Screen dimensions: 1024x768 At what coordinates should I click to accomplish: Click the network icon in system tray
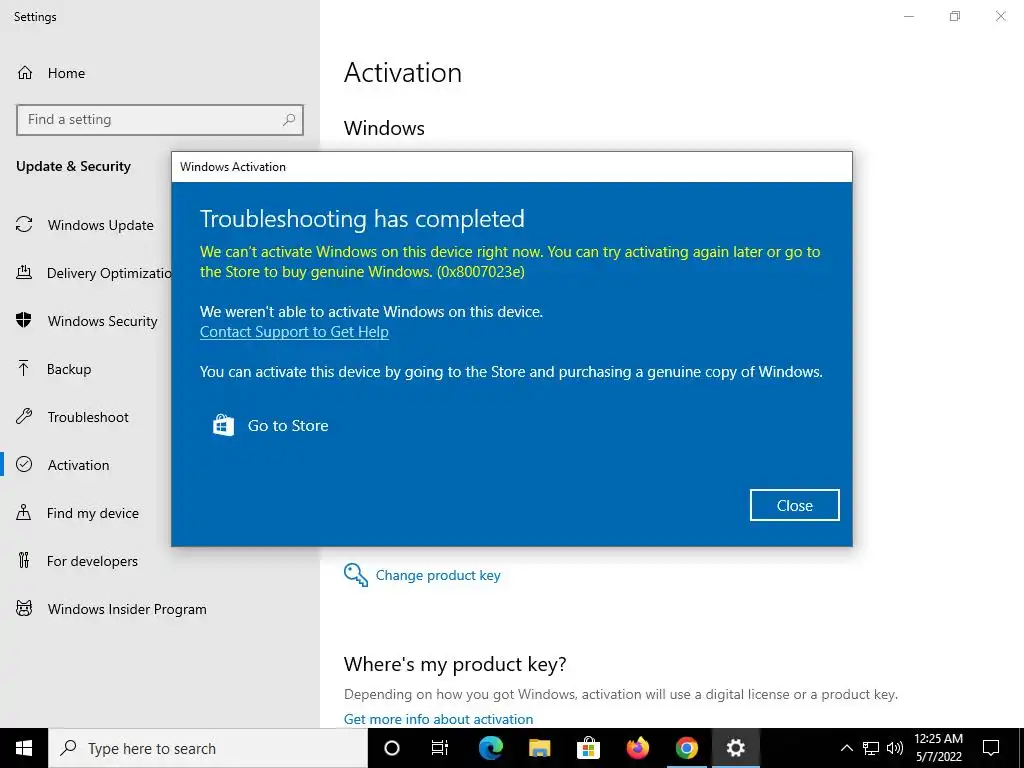coord(871,748)
